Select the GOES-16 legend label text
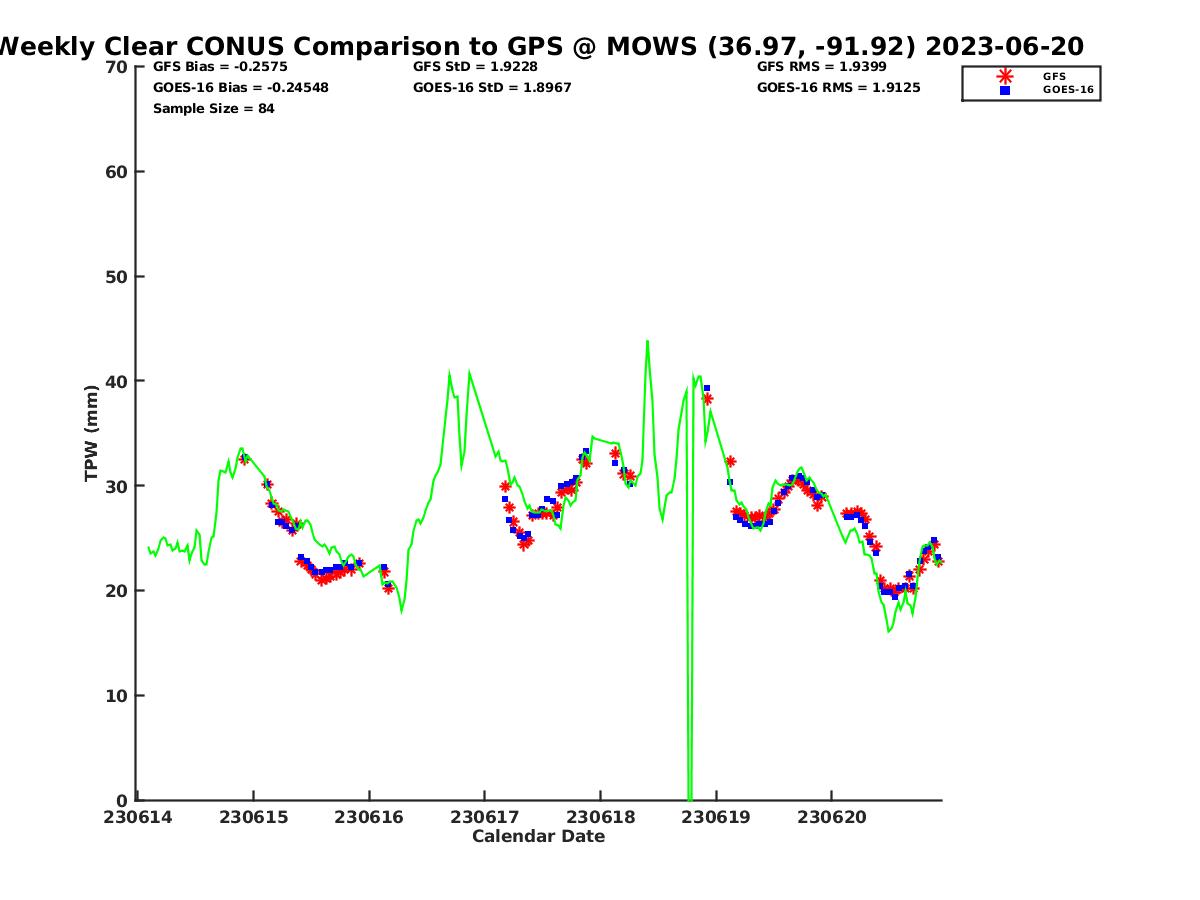Screen dimensions: 1200x900 (1068, 90)
